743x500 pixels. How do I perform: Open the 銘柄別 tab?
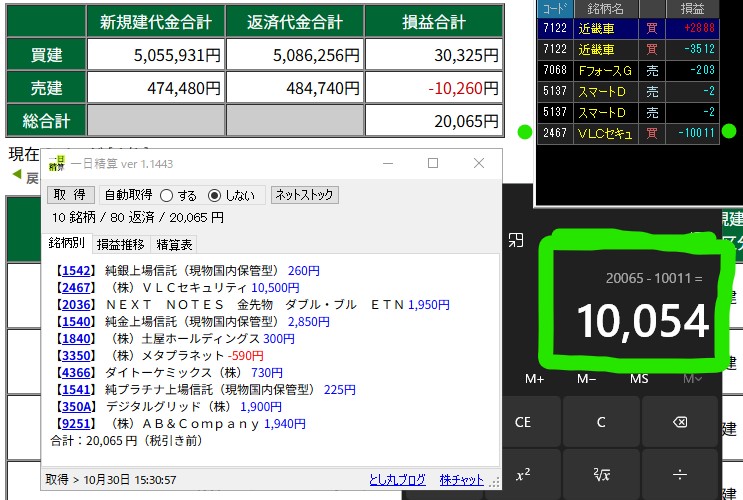pyautogui.click(x=68, y=243)
